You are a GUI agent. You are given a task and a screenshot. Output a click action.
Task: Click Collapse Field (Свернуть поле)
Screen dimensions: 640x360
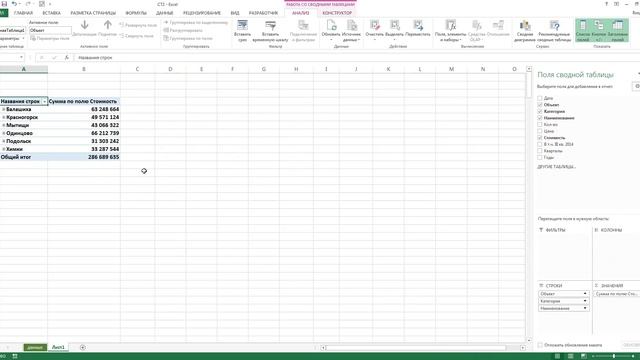point(136,36)
